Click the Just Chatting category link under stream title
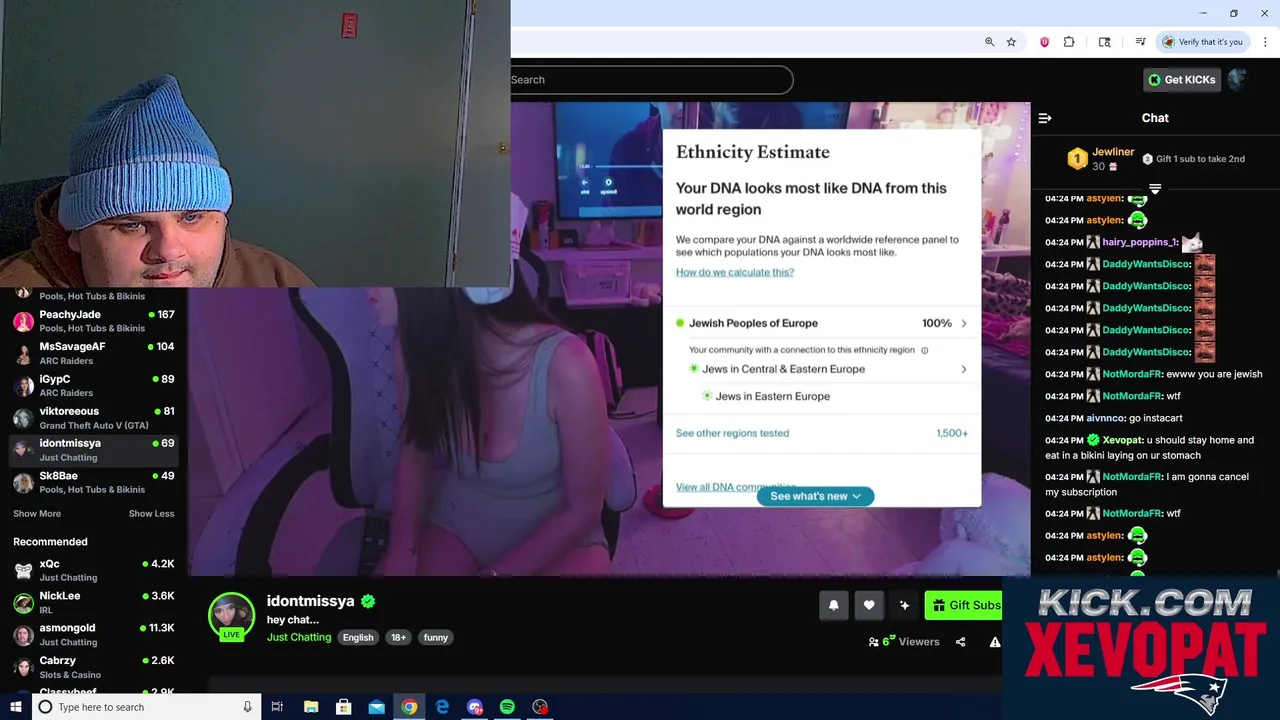The height and width of the screenshot is (720, 1280). pyautogui.click(x=299, y=637)
